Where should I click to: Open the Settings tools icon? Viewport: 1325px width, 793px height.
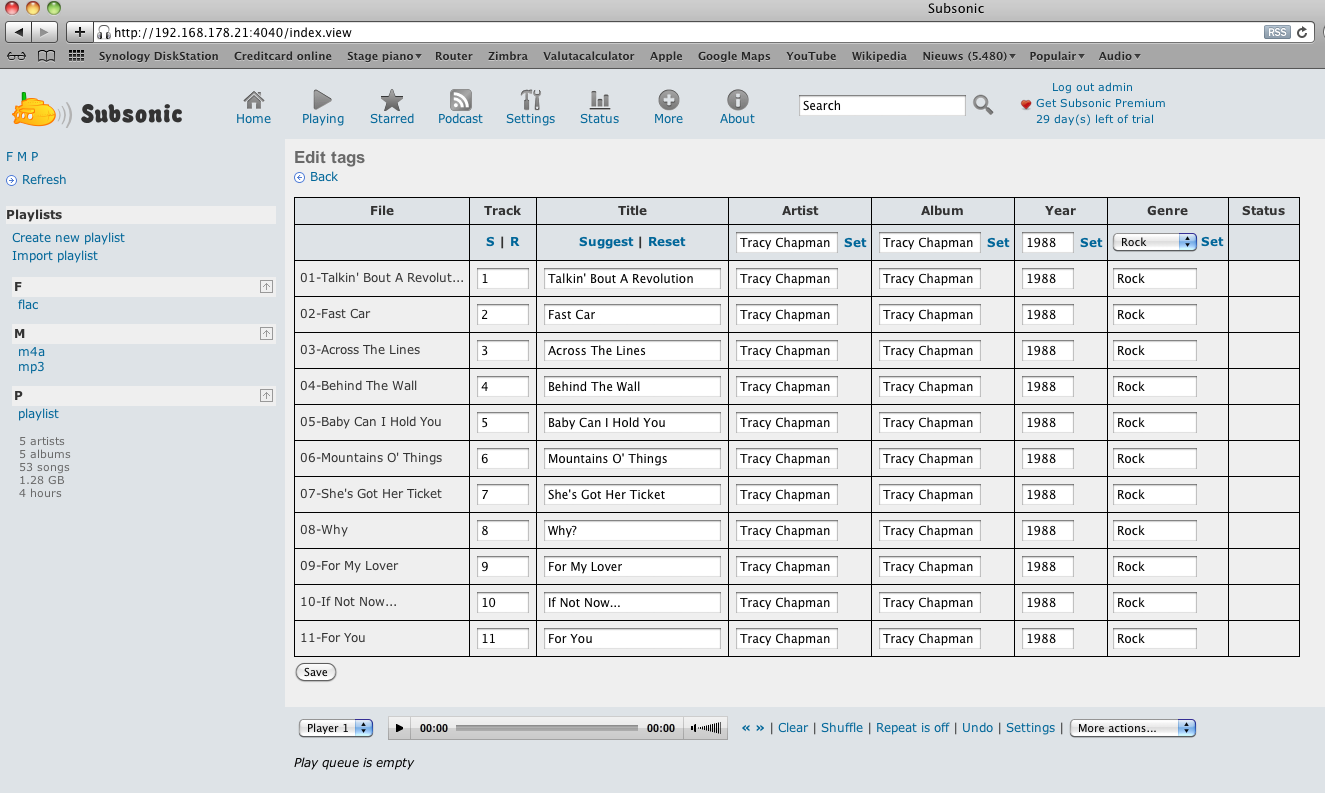530,99
